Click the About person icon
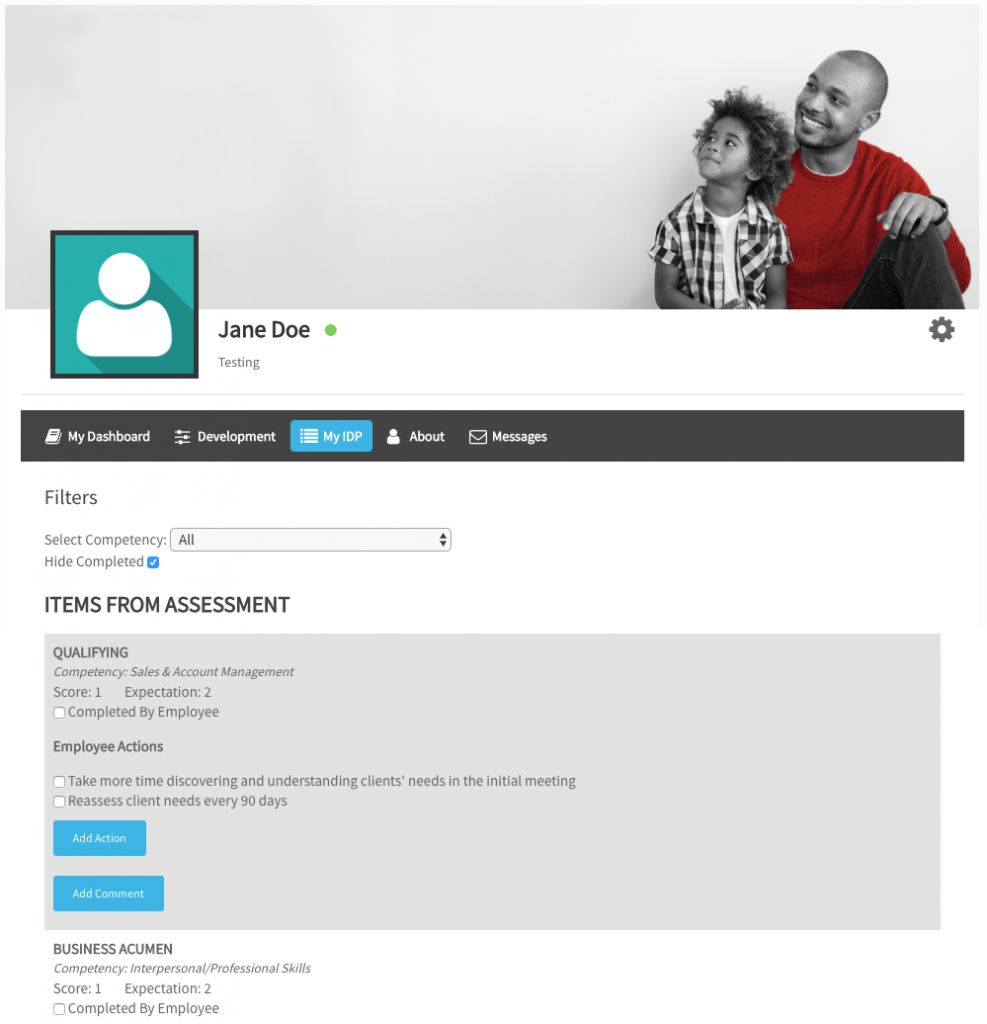987x1024 pixels. click(x=393, y=436)
